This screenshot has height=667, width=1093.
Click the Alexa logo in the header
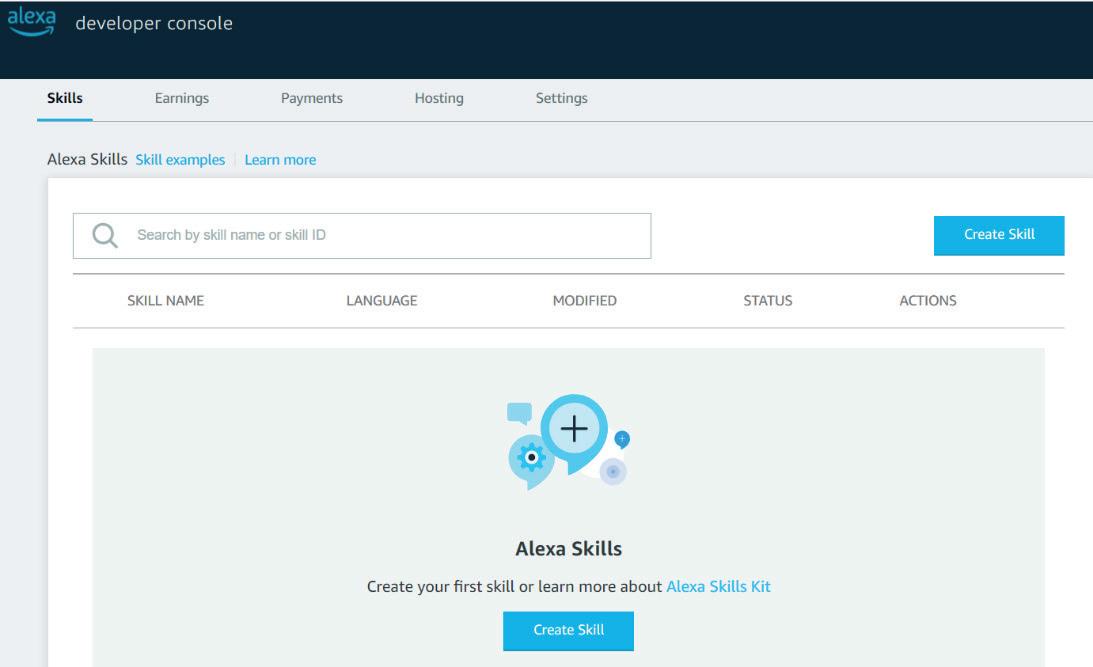pyautogui.click(x=31, y=21)
